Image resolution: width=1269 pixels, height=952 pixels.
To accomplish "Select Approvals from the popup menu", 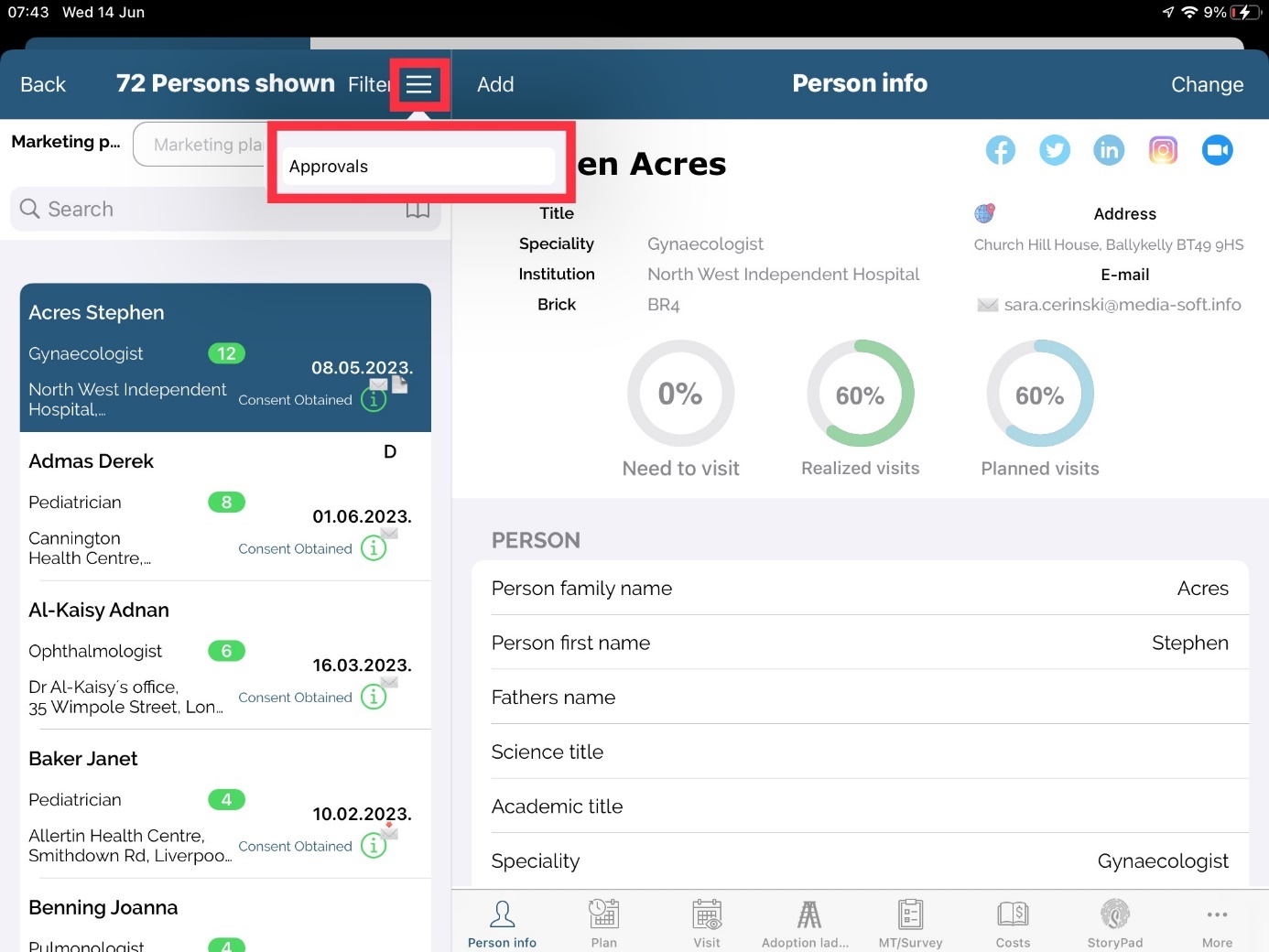I will [418, 167].
